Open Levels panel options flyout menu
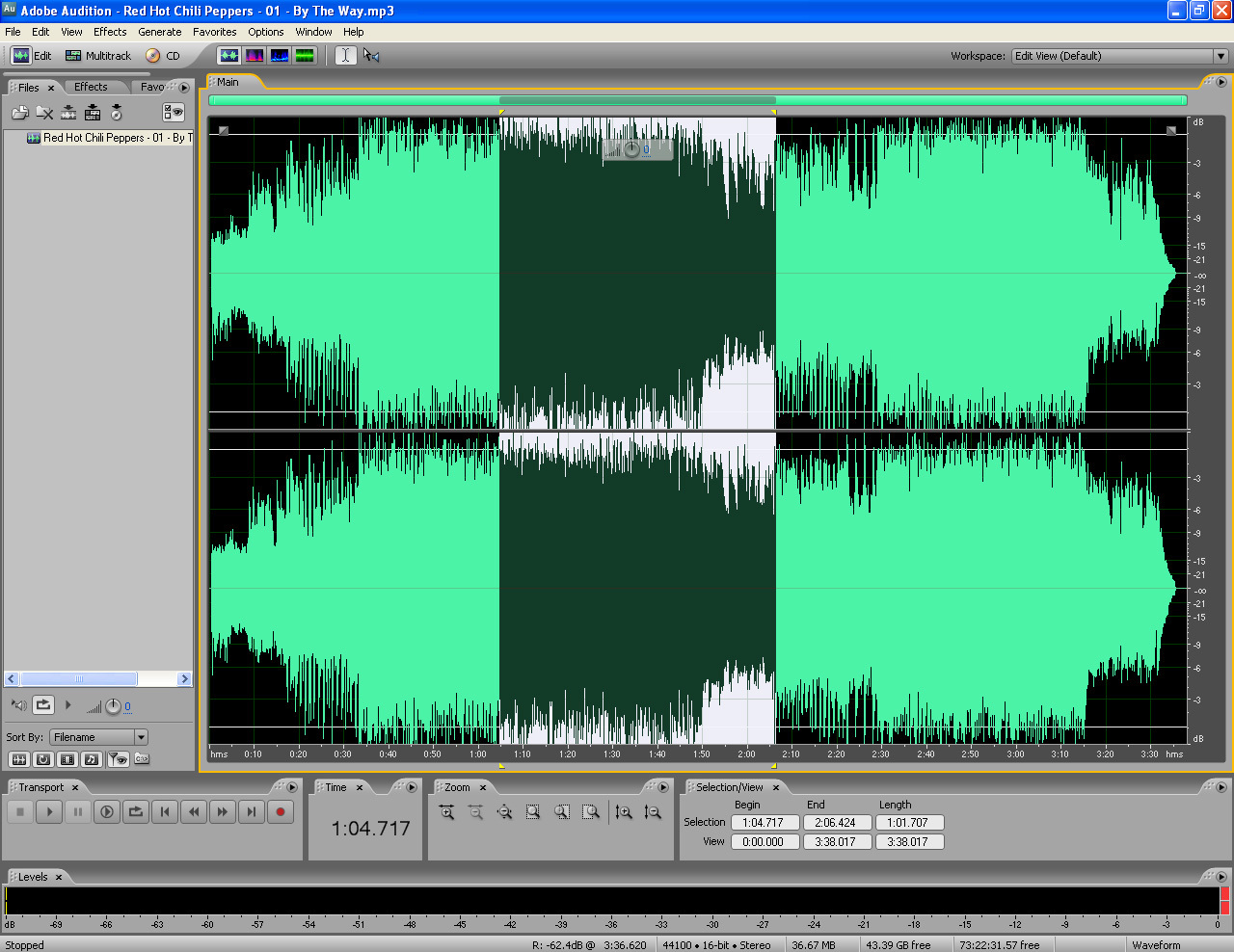Screen dimensions: 1234x952 [x=1220, y=877]
